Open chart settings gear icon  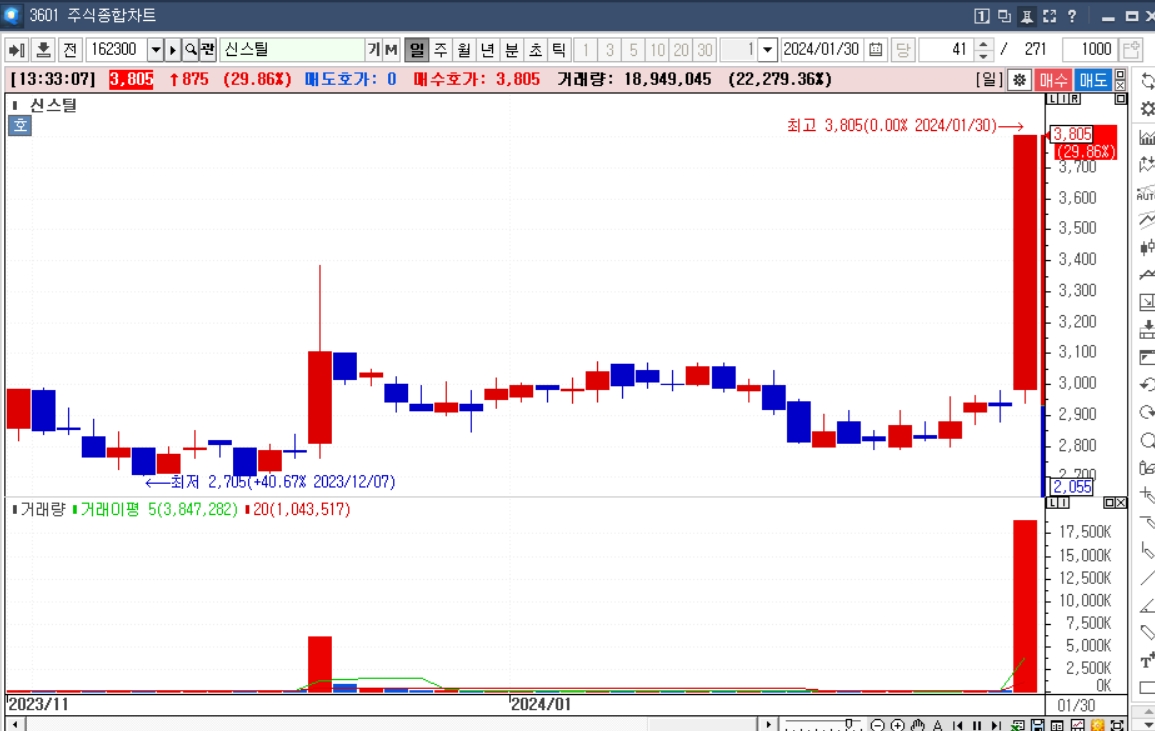click(1019, 80)
